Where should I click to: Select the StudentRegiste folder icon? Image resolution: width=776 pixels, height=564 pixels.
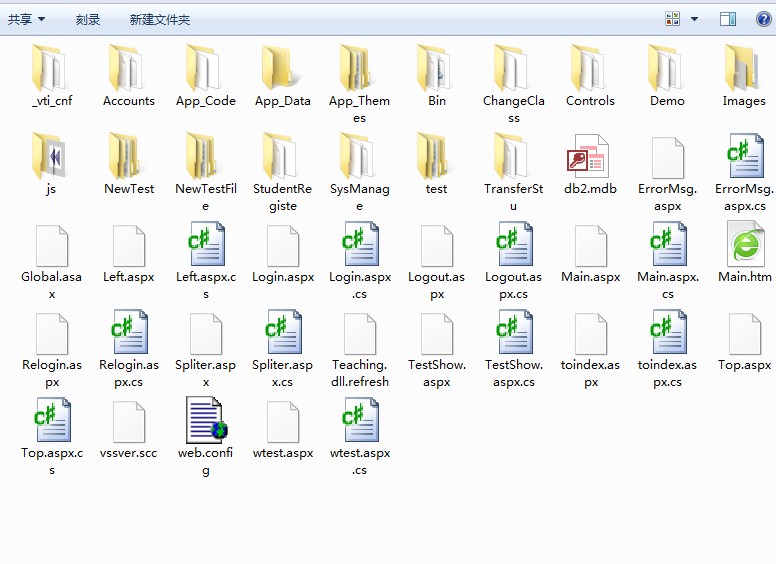[281, 156]
